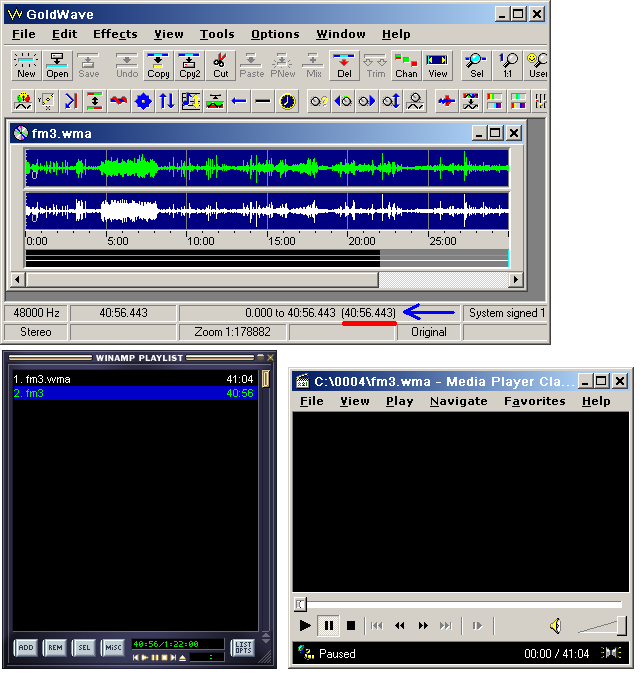Viewport: 644px width, 678px height.
Task: Click the Zoom 1:178882 status field
Action: 232,332
